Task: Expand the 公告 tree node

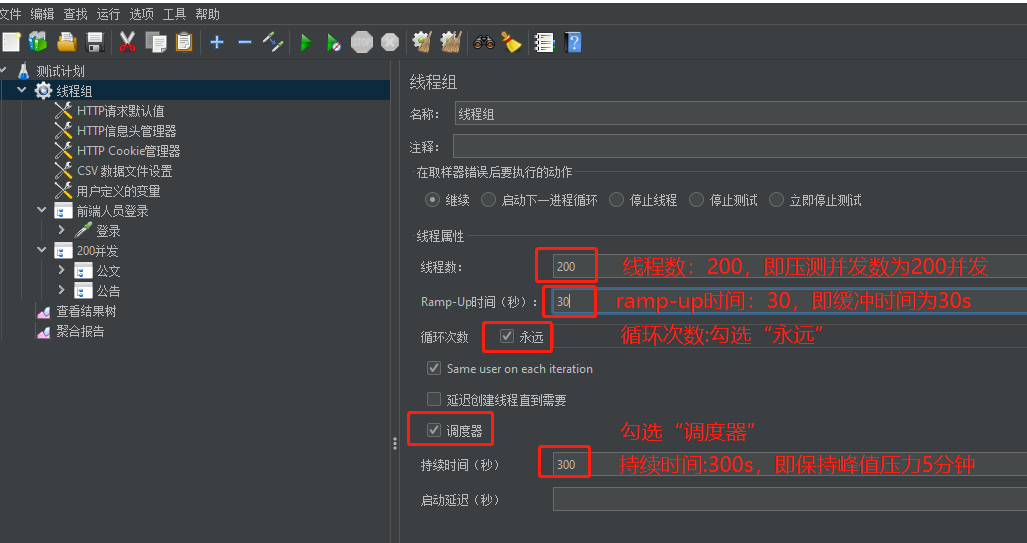Action: click(62, 289)
